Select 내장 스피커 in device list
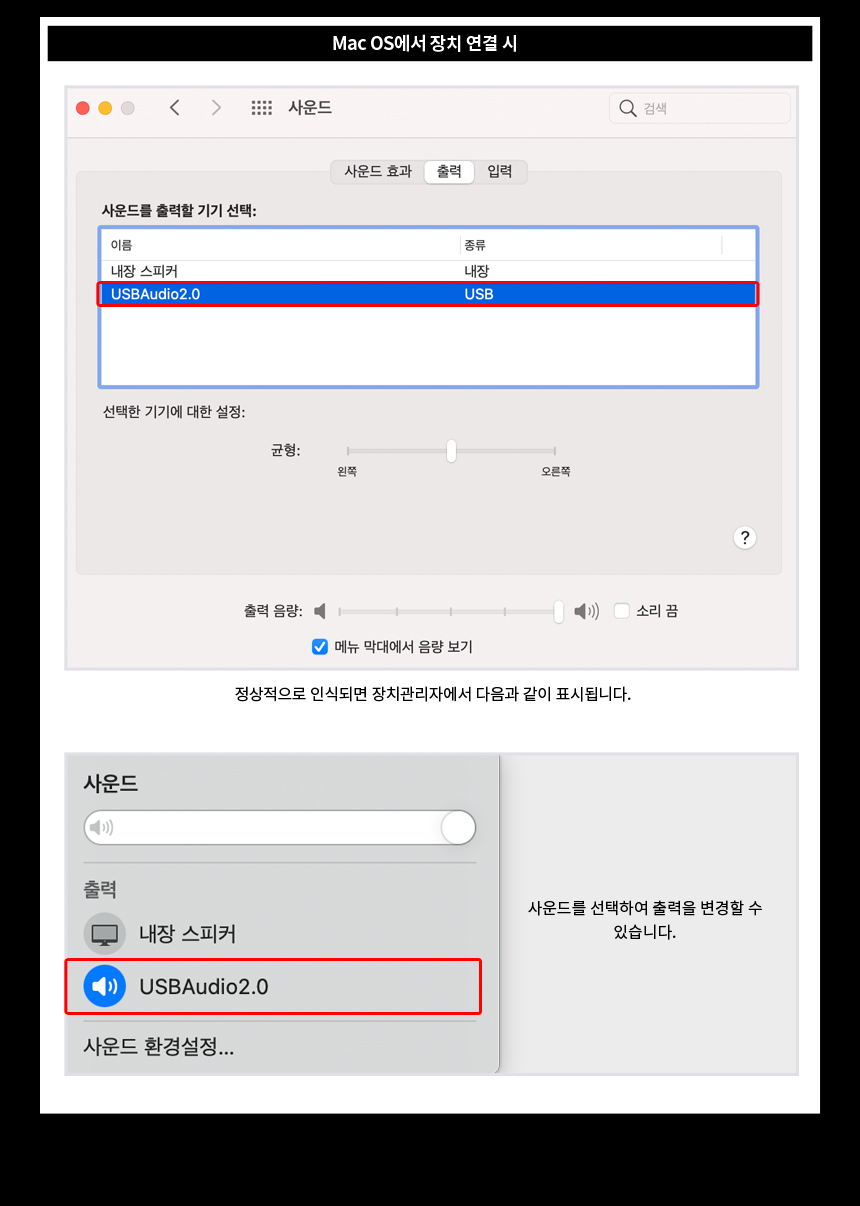The height and width of the screenshot is (1206, 860). click(428, 271)
